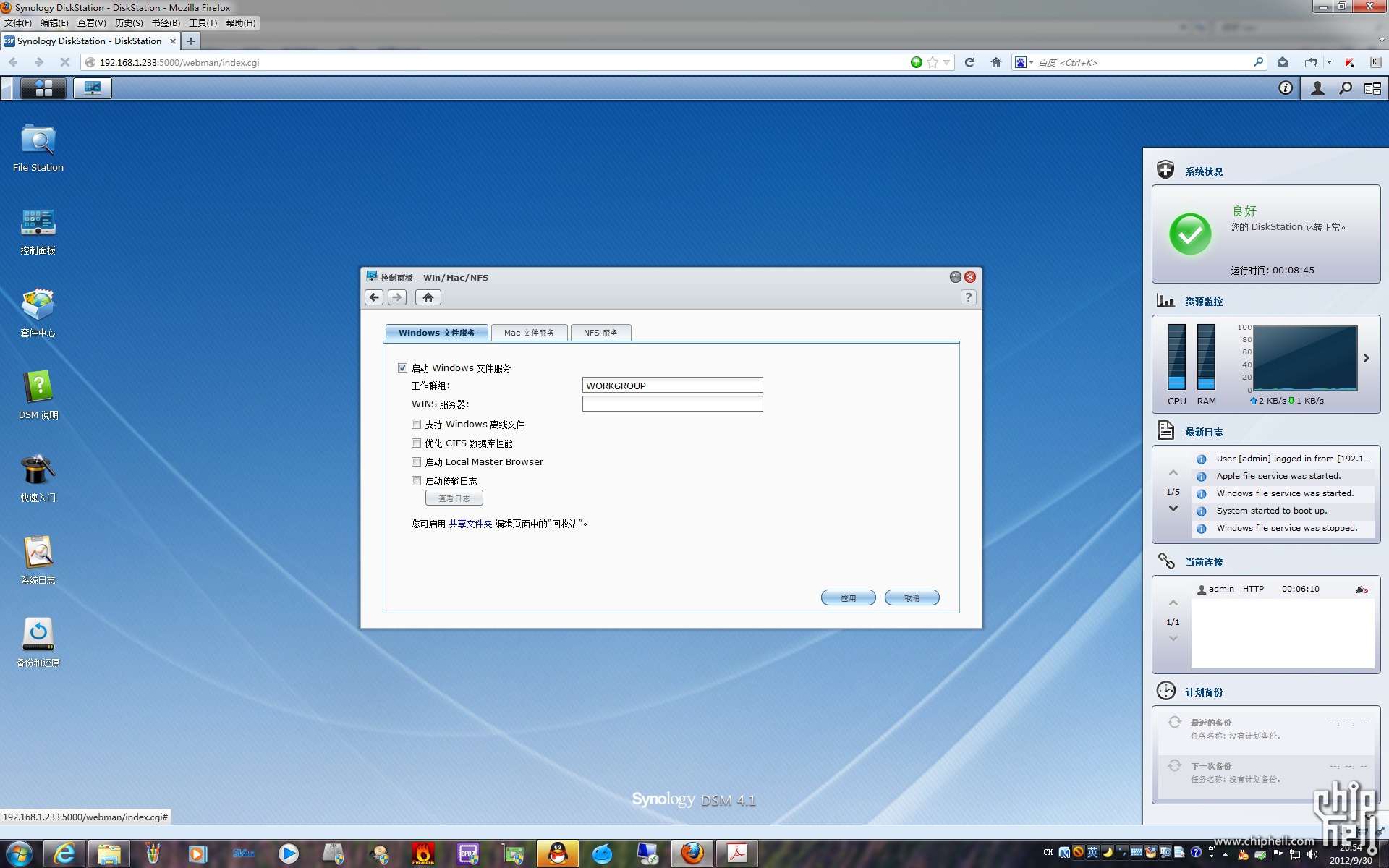Stop loading page button

tap(64, 62)
